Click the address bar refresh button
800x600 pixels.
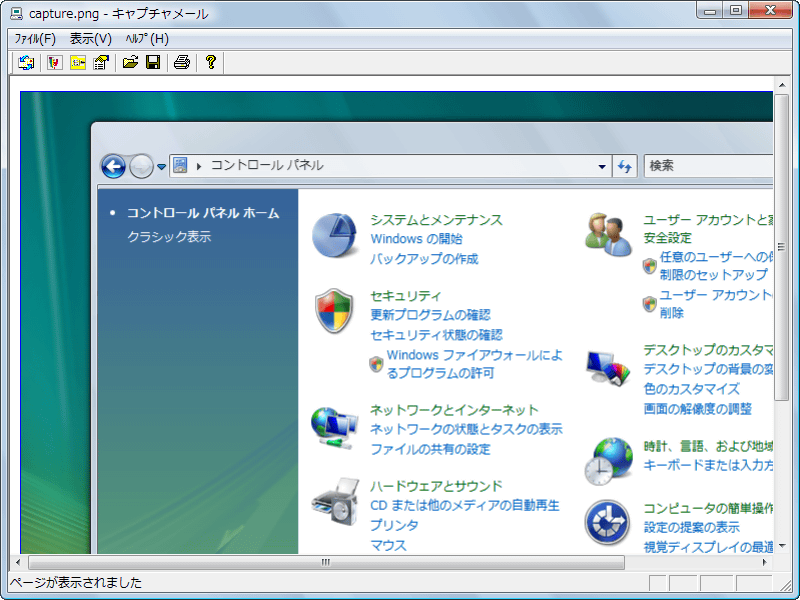click(x=625, y=166)
